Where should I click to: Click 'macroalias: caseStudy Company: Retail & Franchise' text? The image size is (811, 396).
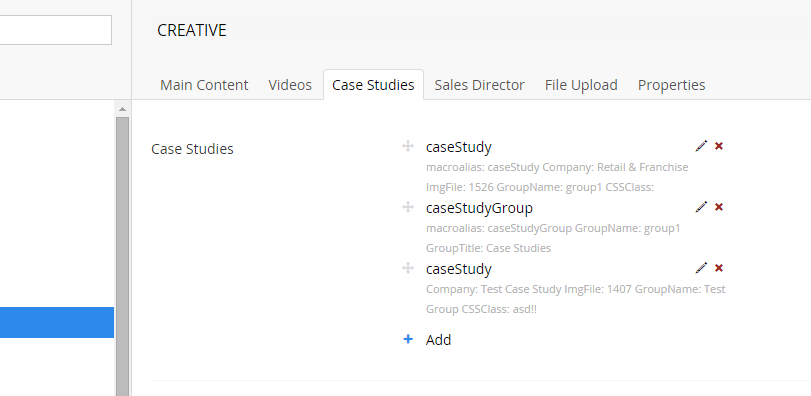click(x=557, y=167)
